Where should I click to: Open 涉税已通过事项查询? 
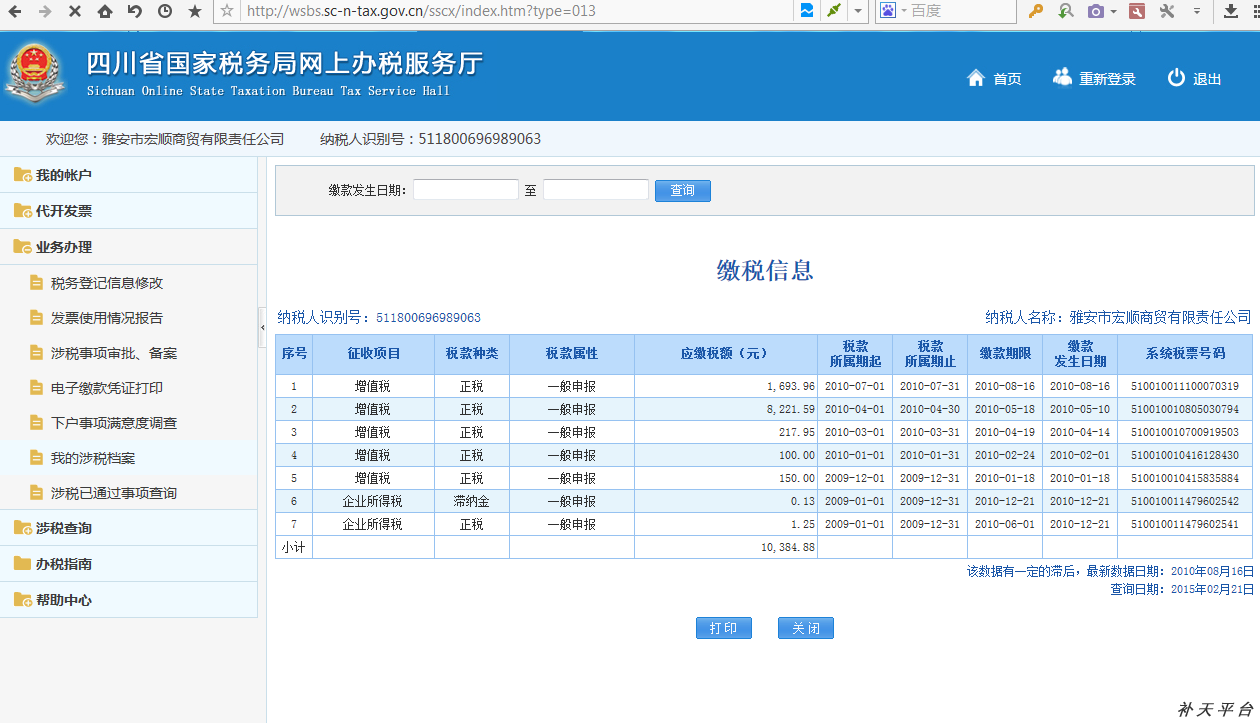[114, 493]
